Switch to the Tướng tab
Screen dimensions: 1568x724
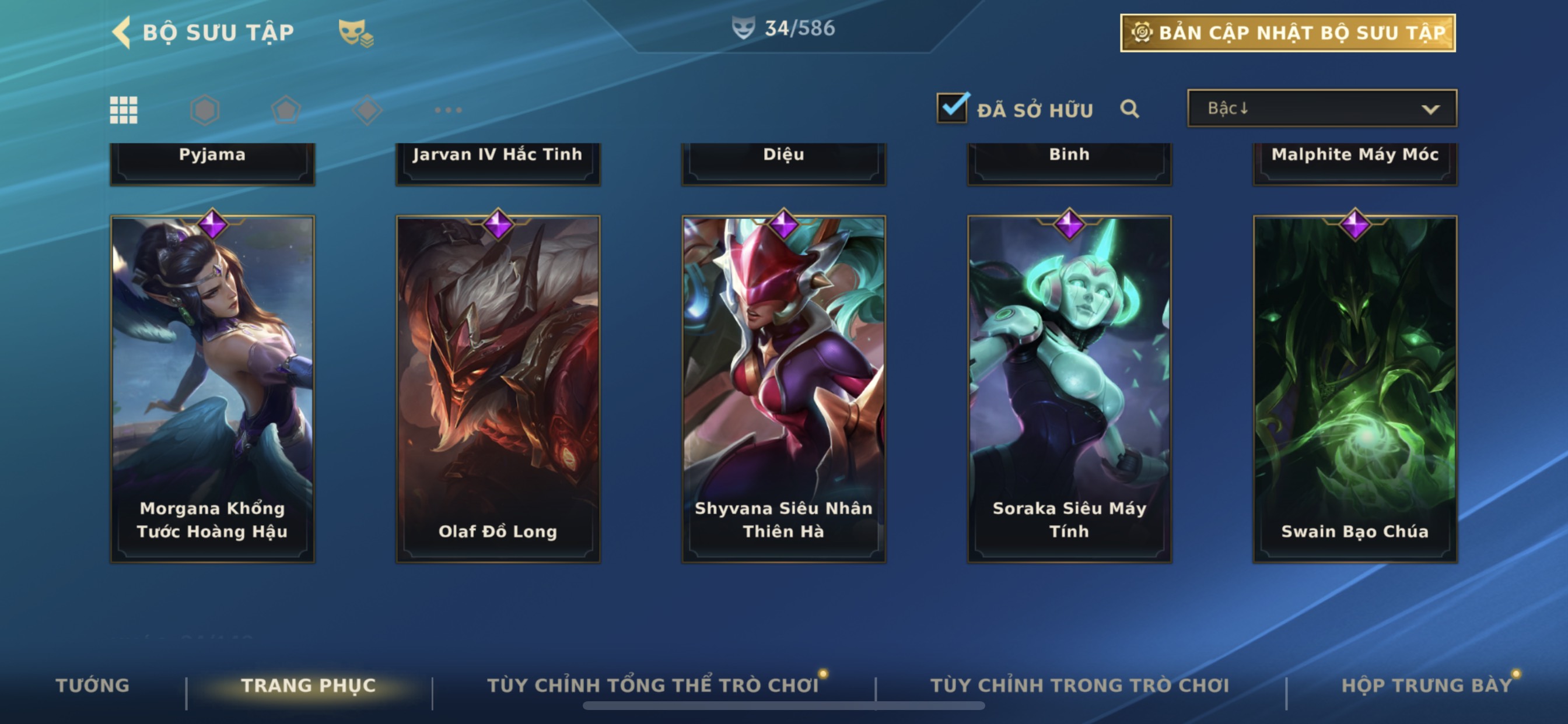tap(93, 685)
